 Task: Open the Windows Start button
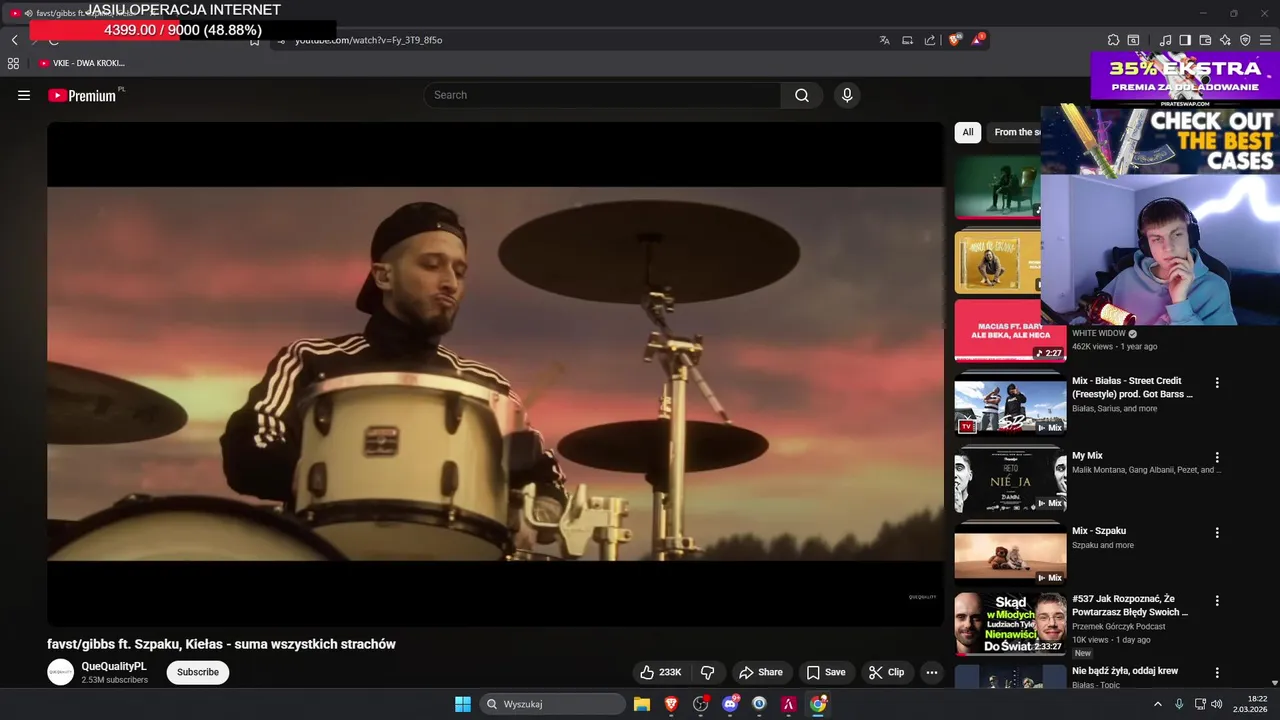(463, 704)
